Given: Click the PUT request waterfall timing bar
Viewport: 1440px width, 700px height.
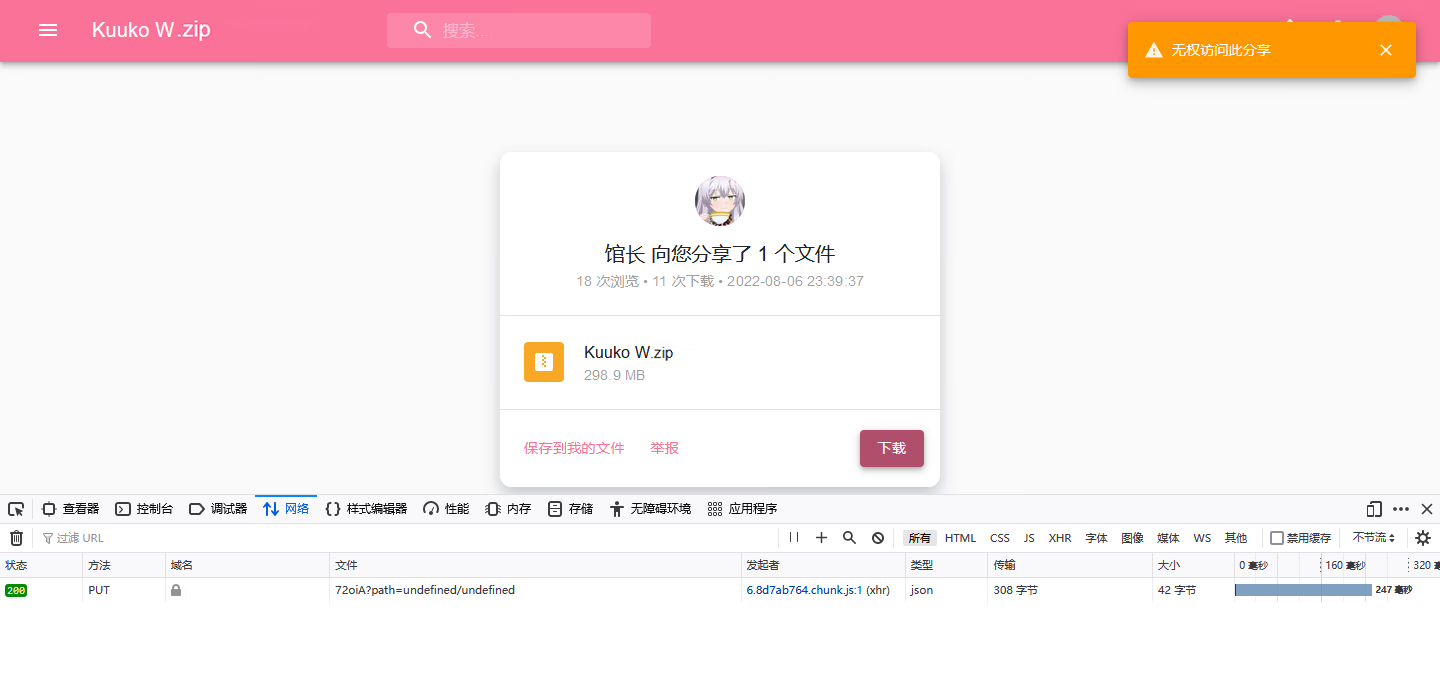Looking at the screenshot, I should tap(1305, 590).
